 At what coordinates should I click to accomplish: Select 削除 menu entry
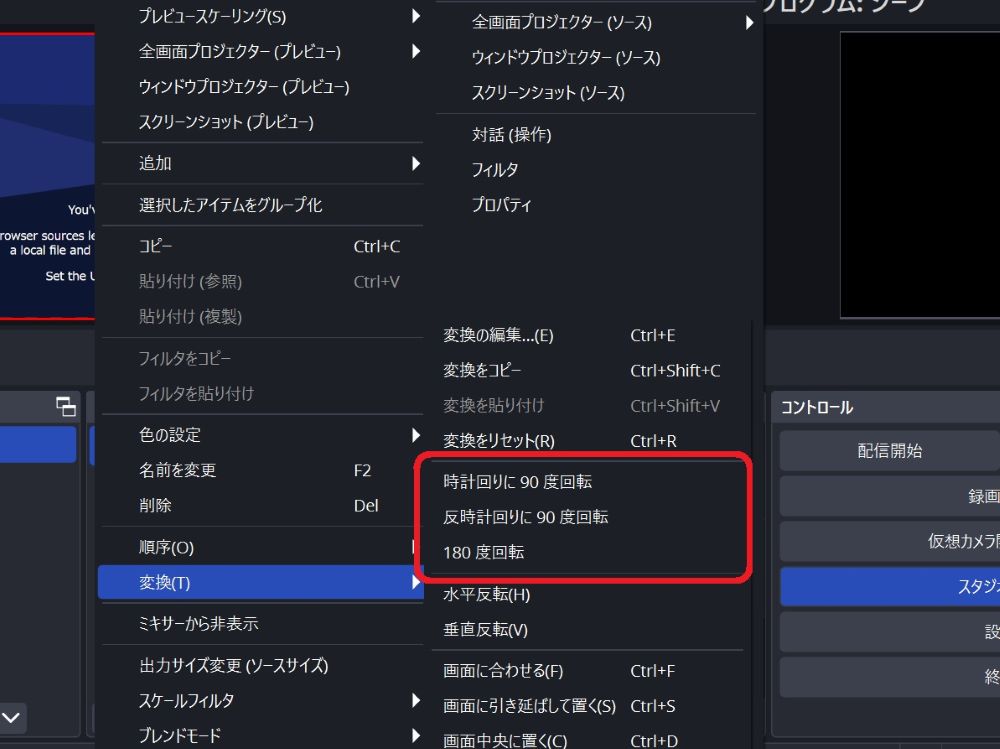click(x=261, y=505)
